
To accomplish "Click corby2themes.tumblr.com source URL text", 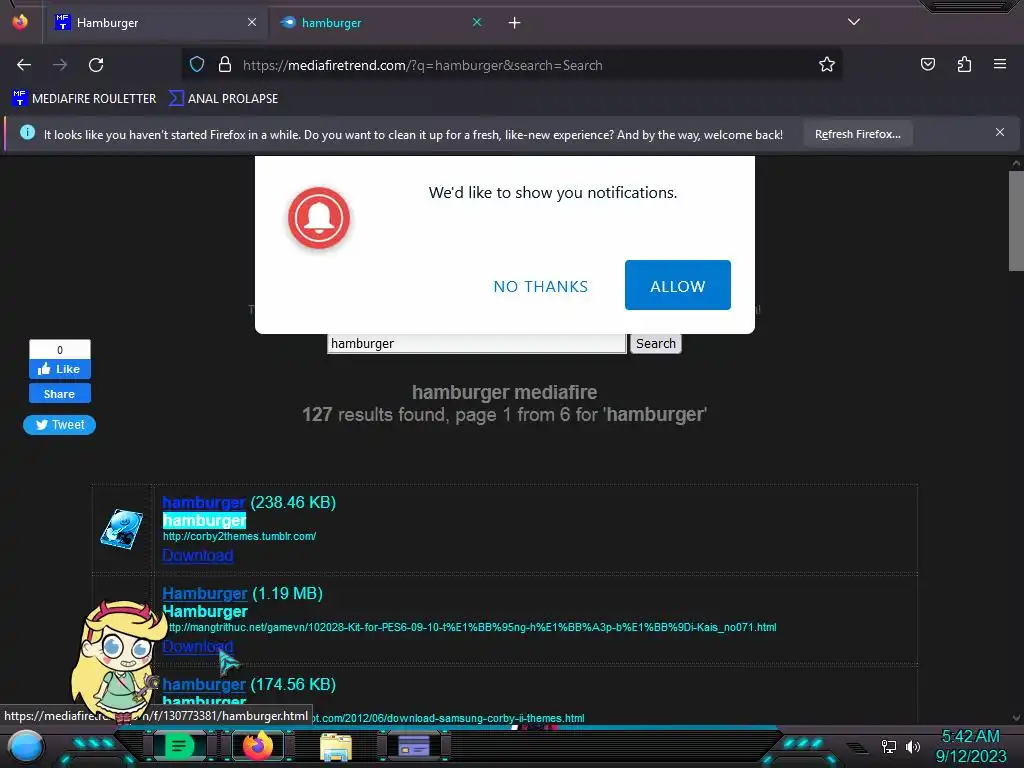I will (239, 536).
